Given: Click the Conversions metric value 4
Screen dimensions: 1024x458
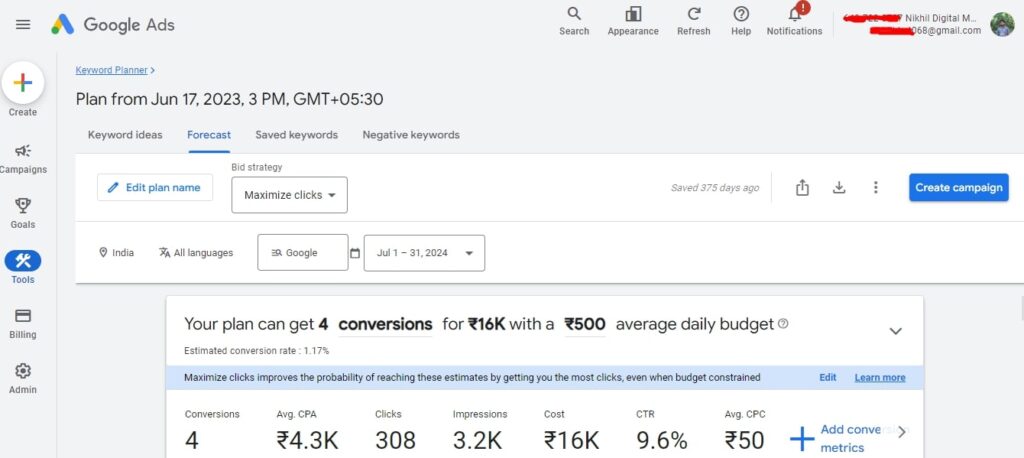Looking at the screenshot, I should click(x=191, y=440).
